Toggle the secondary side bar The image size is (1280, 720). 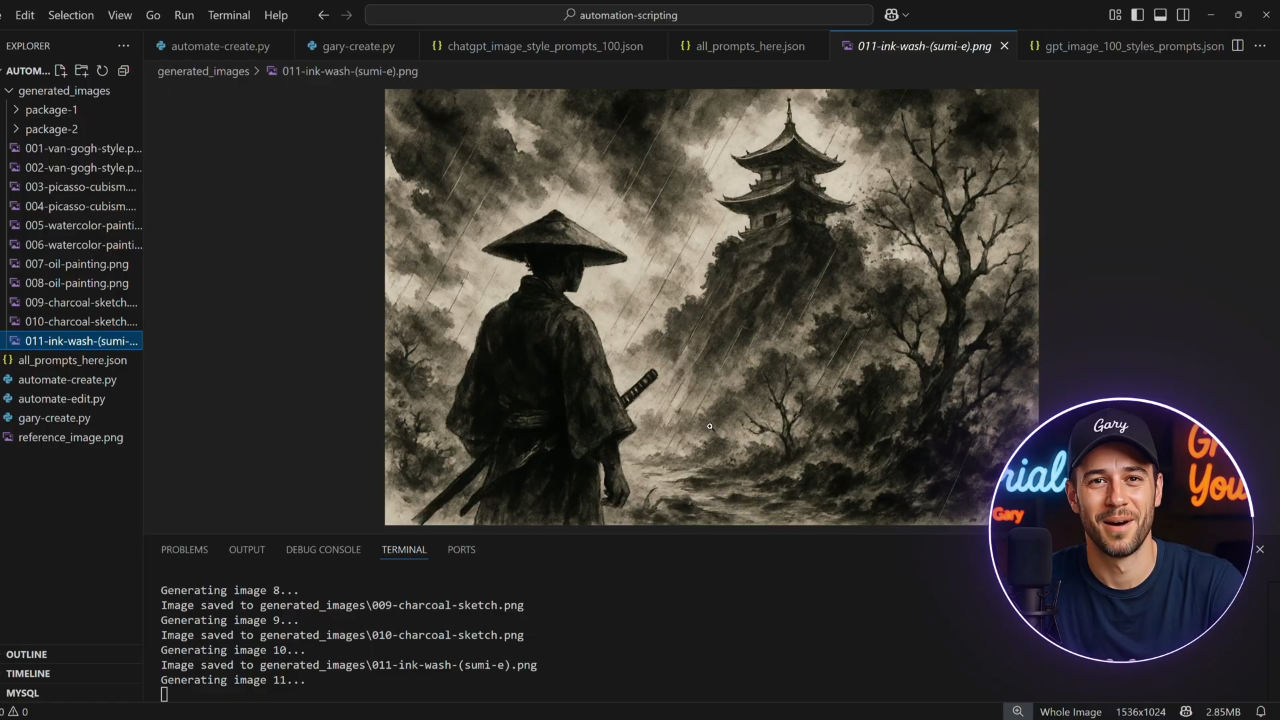click(1183, 15)
